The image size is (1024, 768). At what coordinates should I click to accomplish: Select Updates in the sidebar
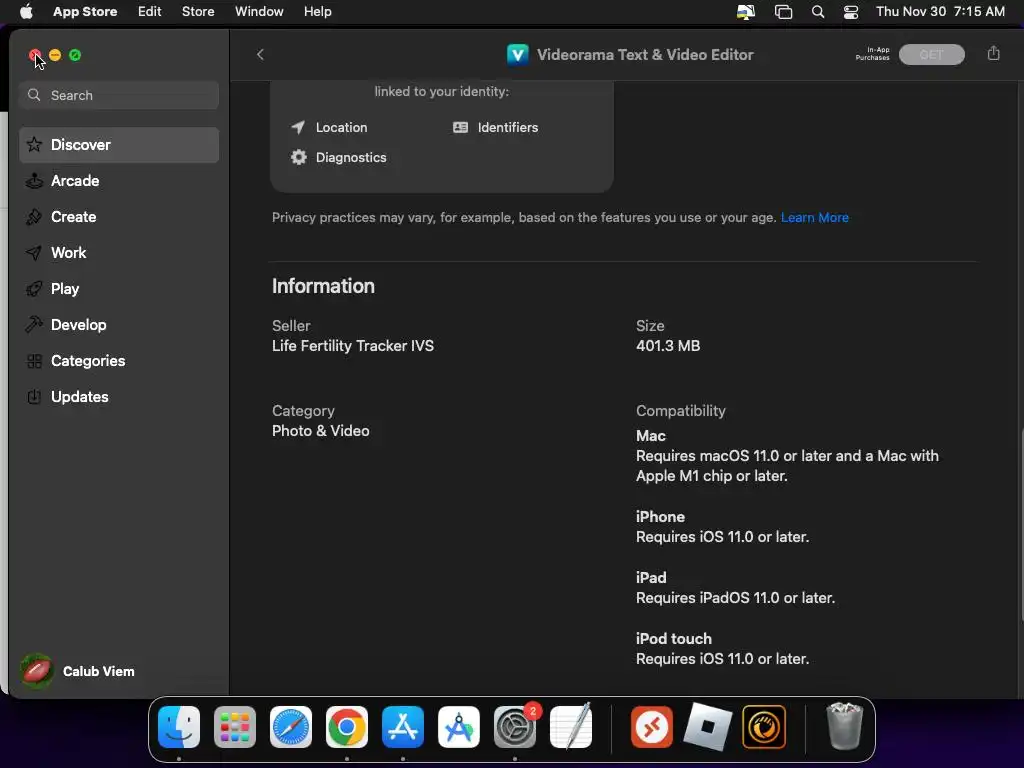click(x=119, y=396)
